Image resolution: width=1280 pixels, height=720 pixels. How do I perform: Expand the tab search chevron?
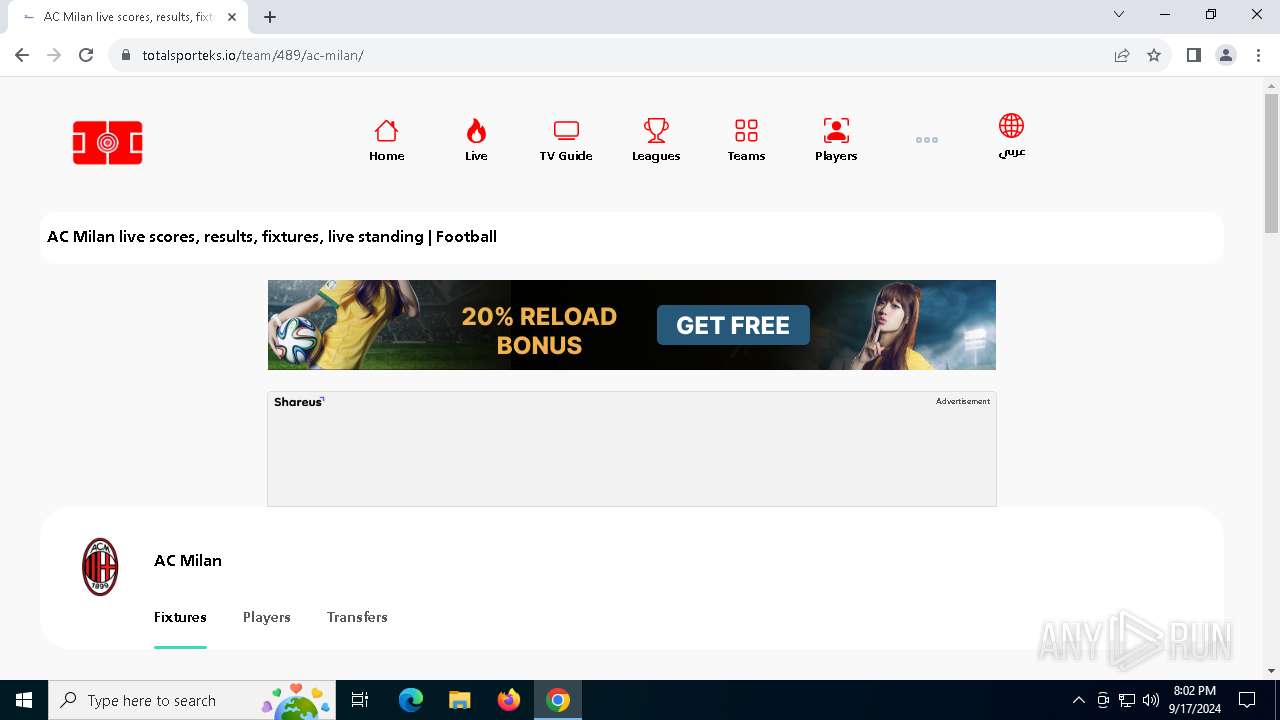pyautogui.click(x=1119, y=14)
